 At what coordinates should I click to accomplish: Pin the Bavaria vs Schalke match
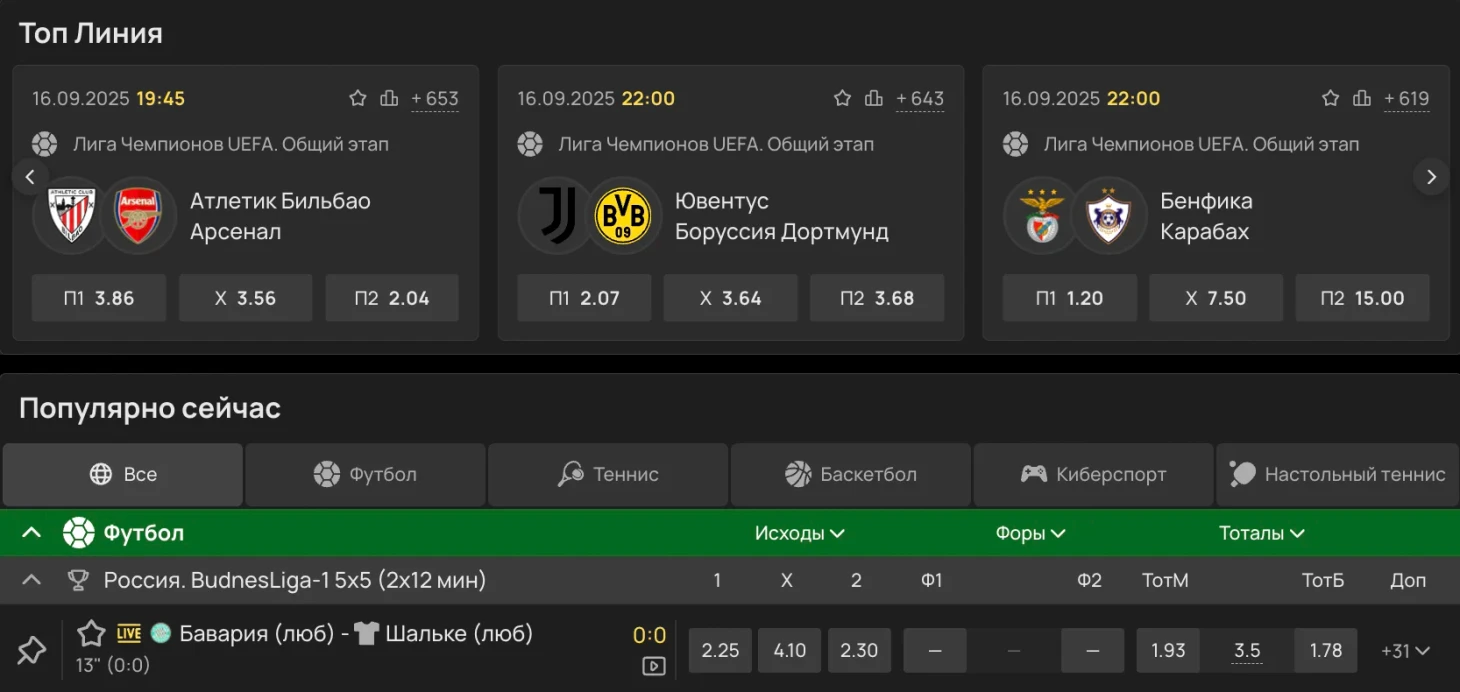point(31,651)
